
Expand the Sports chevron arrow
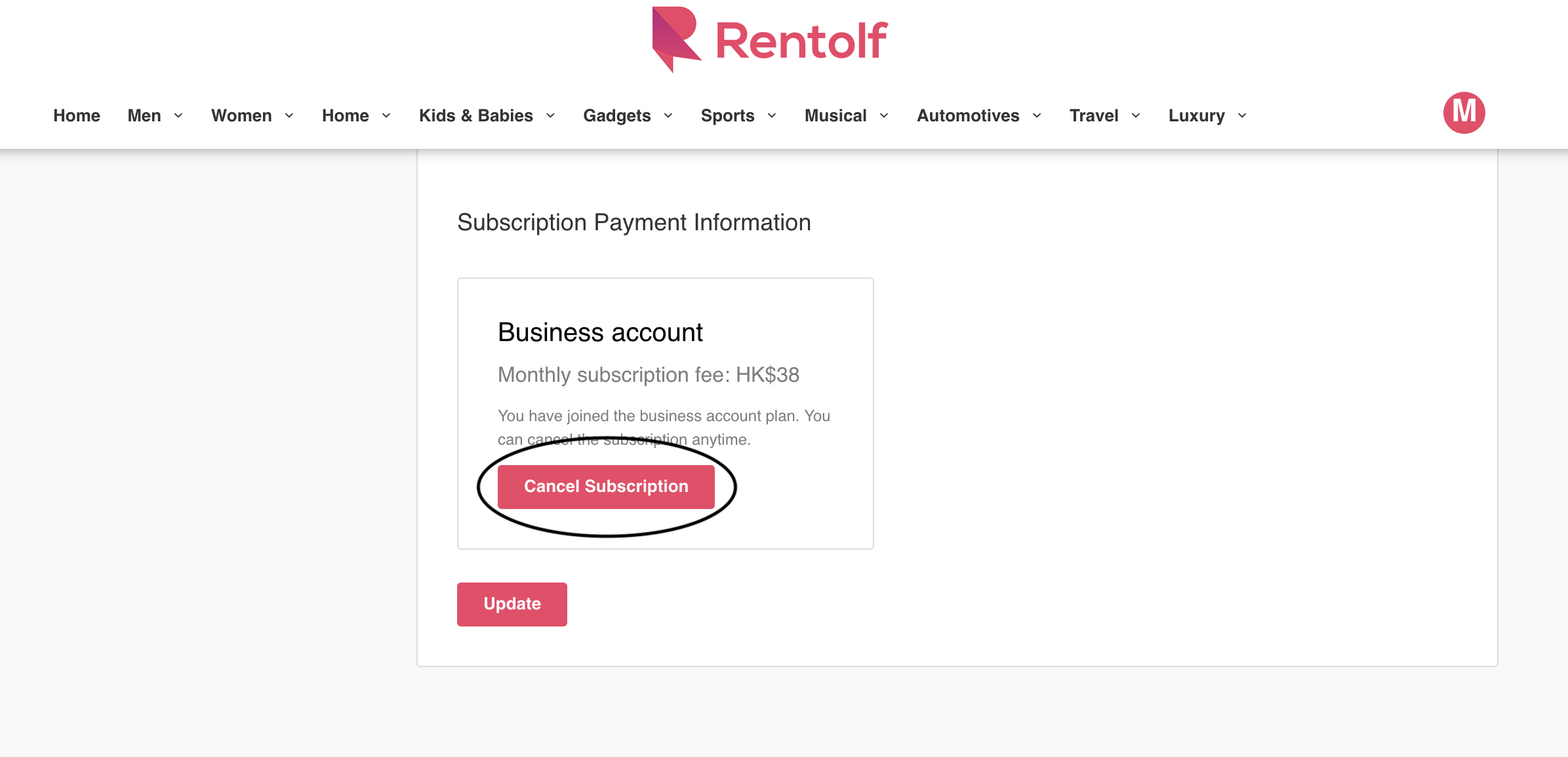pos(772,115)
